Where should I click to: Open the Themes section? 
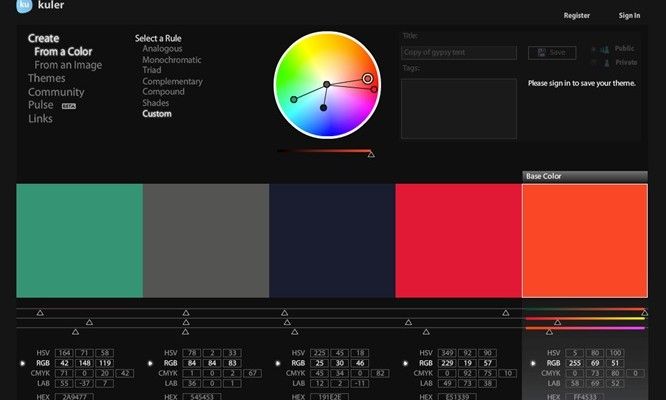(x=47, y=78)
